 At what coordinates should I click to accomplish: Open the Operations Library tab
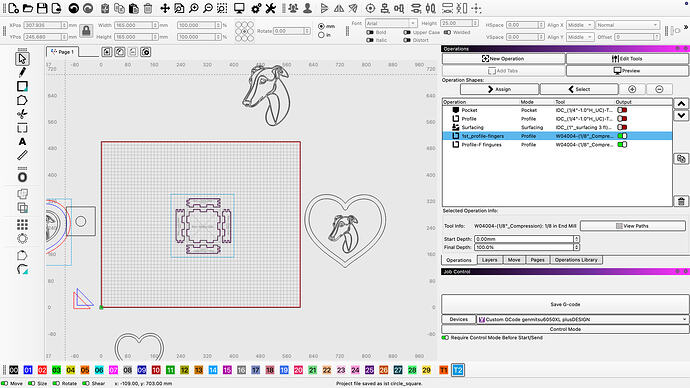pyautogui.click(x=576, y=260)
